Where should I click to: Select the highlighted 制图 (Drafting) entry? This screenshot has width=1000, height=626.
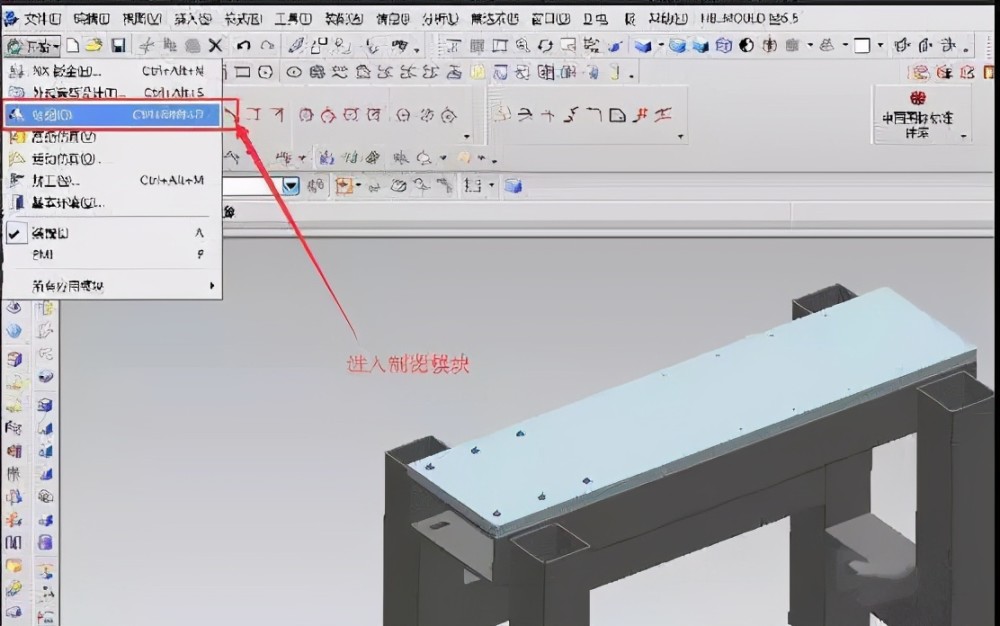point(112,115)
